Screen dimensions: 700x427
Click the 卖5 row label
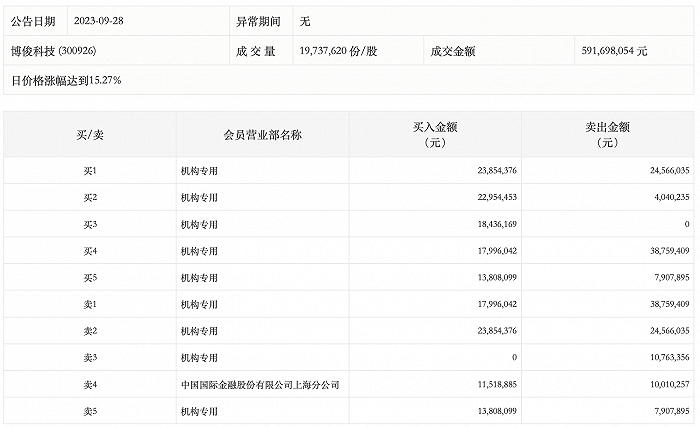pos(89,410)
